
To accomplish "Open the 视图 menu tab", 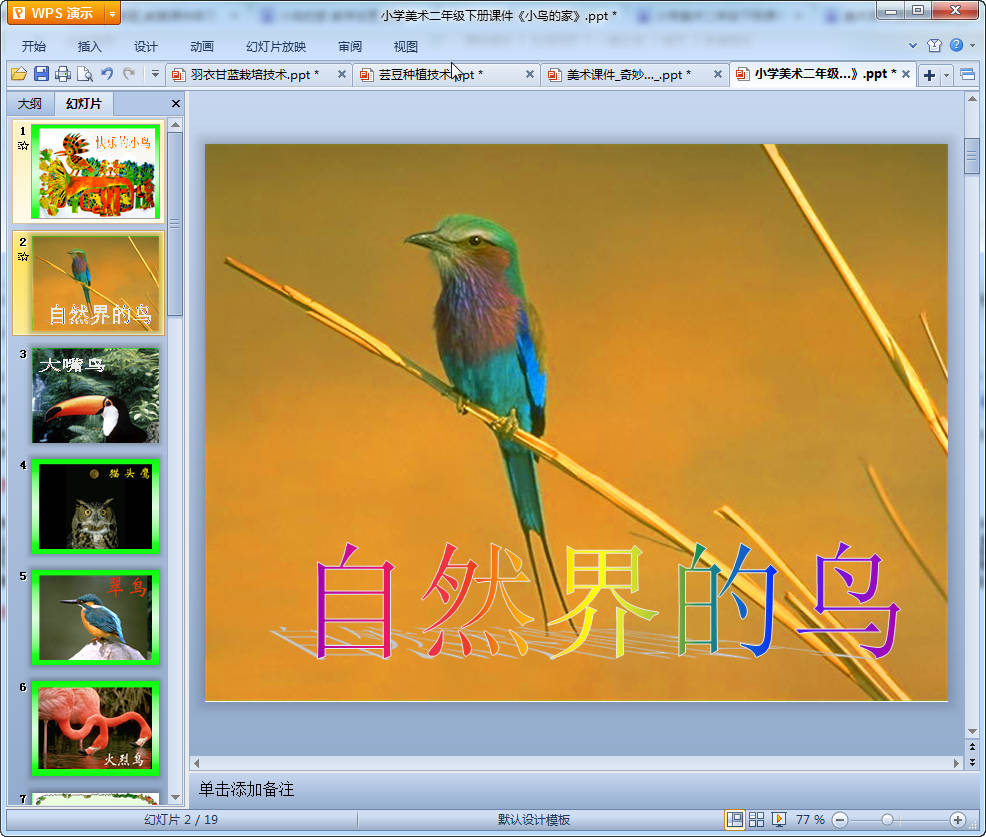I will pos(406,47).
